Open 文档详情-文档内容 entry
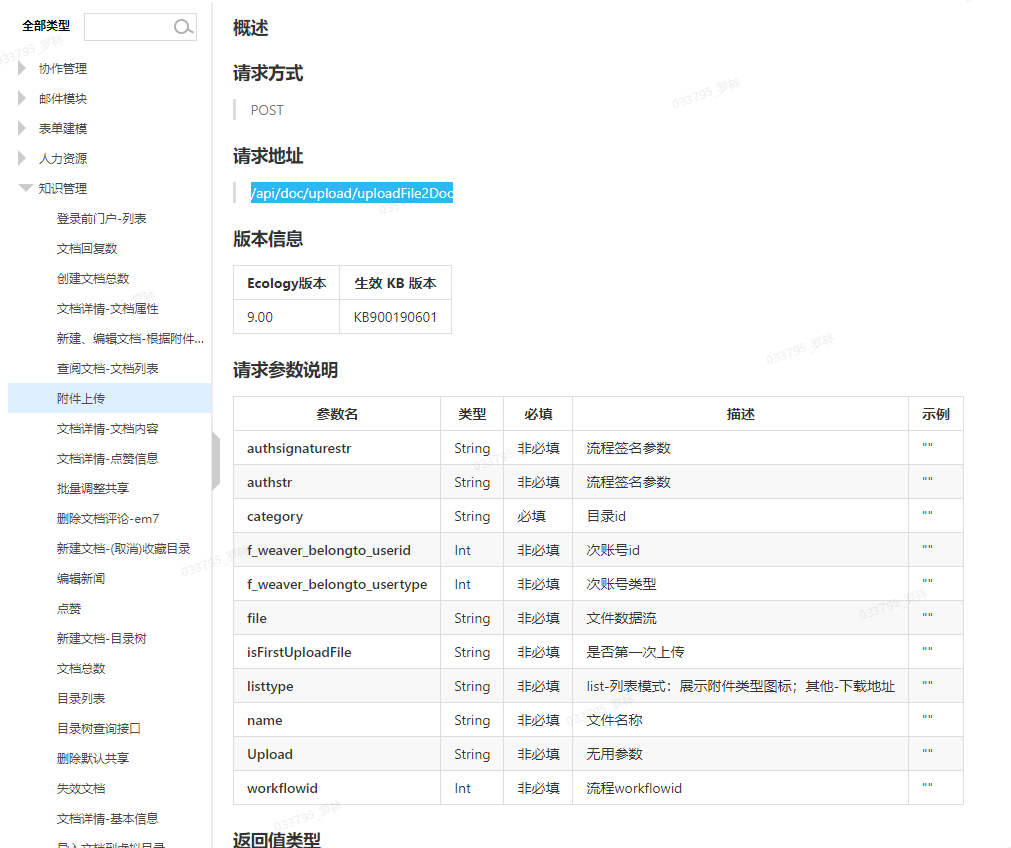1011x848 pixels. pos(108,429)
